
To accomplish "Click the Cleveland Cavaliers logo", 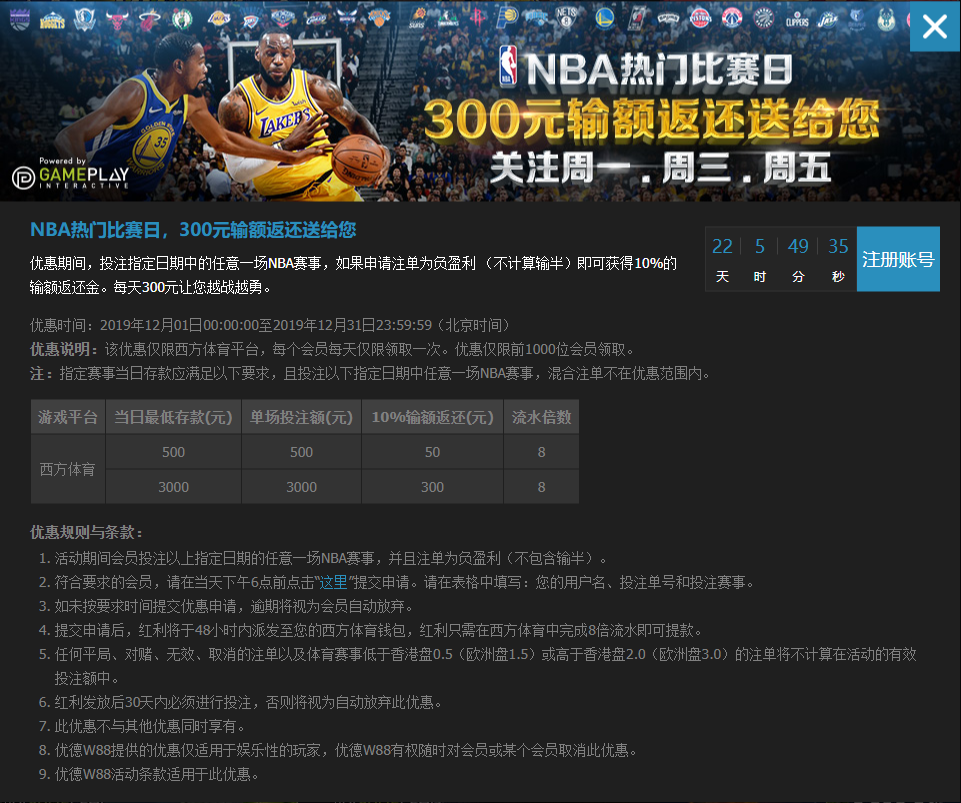I will point(315,18).
